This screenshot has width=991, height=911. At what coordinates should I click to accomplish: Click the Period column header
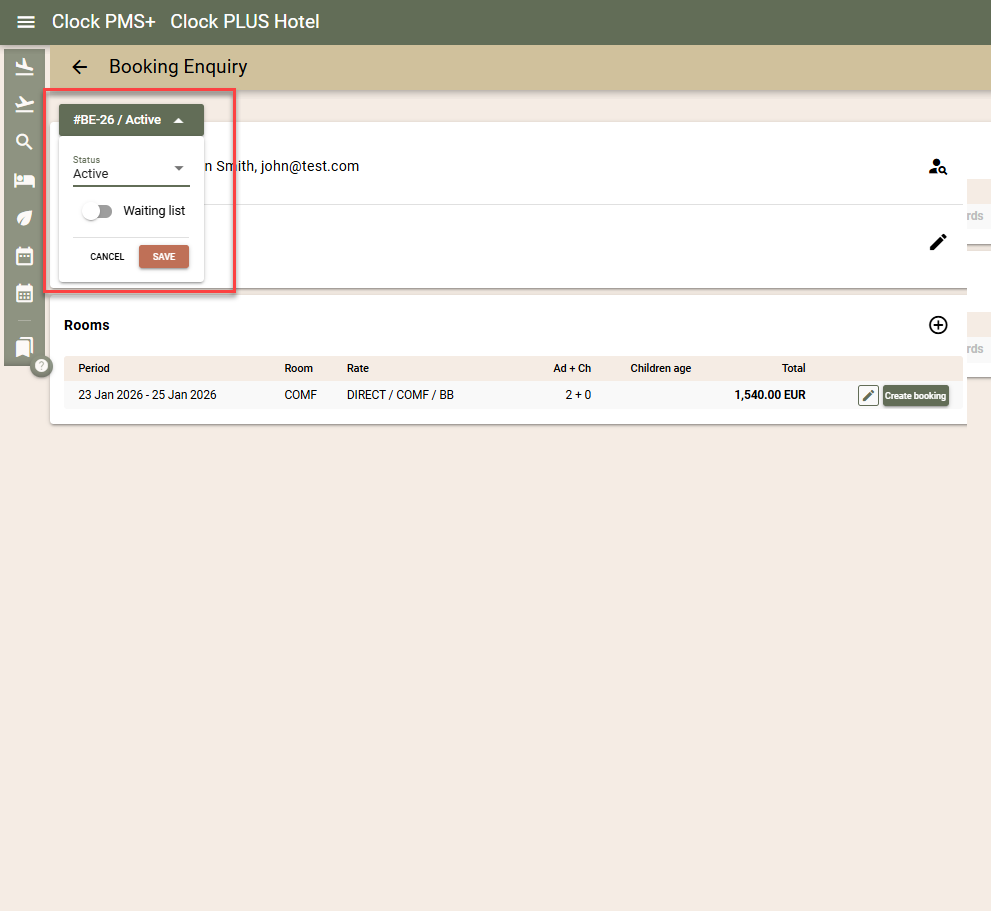click(x=94, y=369)
